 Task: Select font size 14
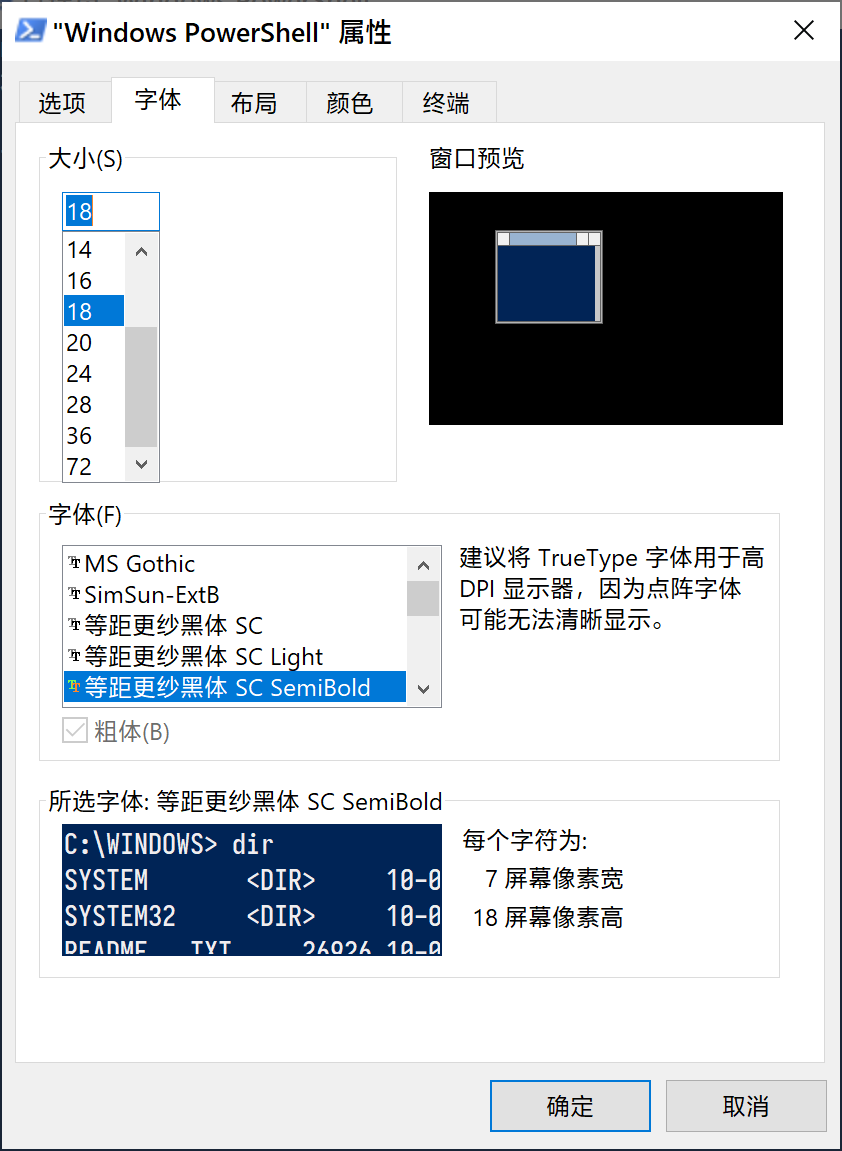(x=94, y=250)
